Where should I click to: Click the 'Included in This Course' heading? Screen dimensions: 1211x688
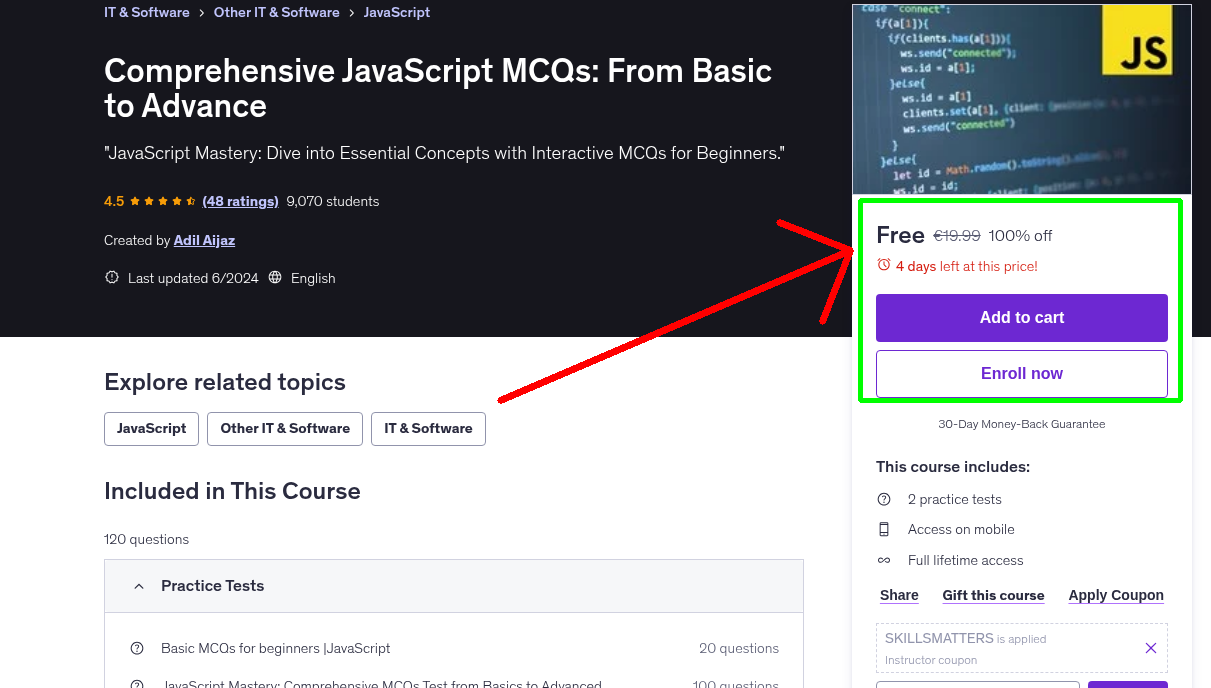click(232, 491)
